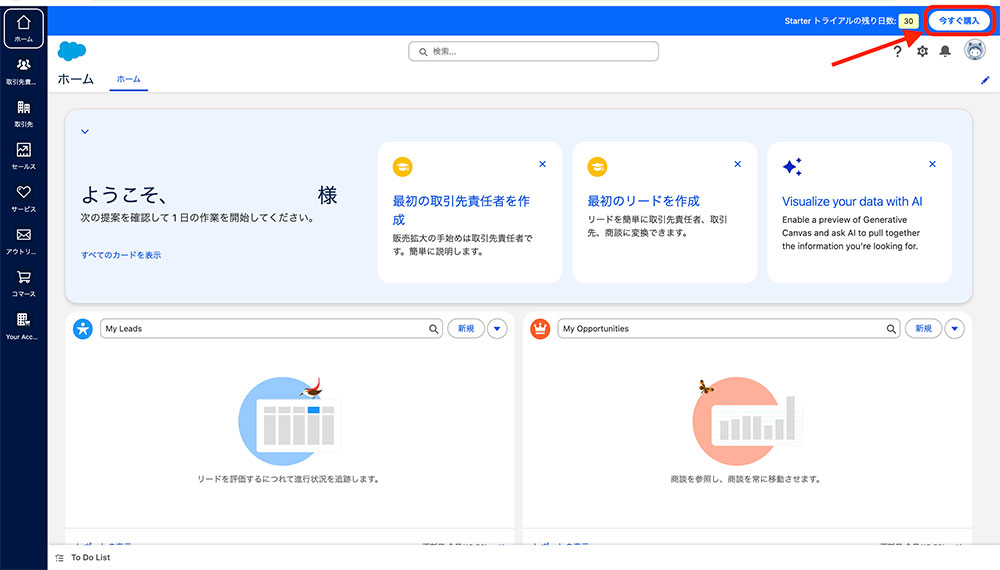
Task: Click the pencil edit page icon
Action: [984, 80]
